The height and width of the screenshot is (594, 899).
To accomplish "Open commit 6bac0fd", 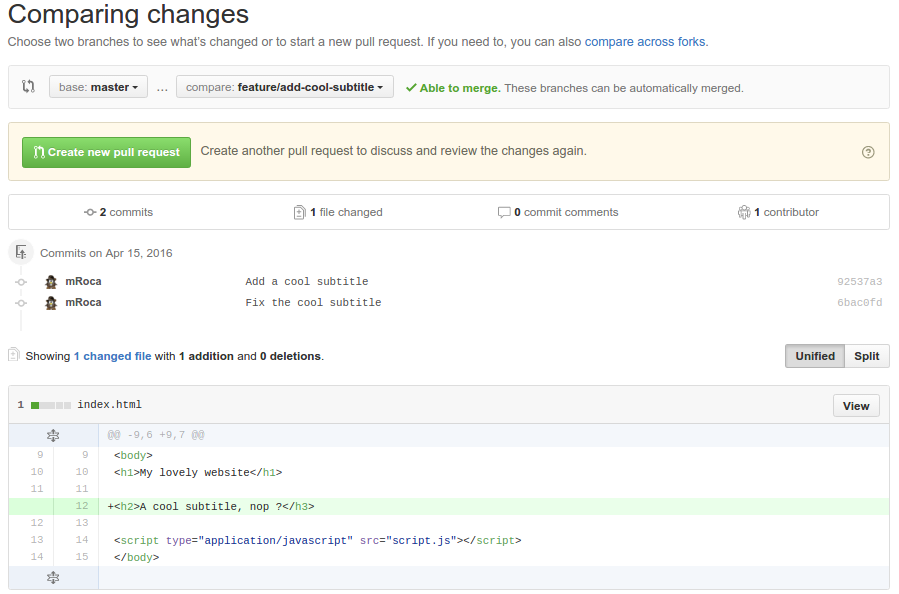I will pos(860,302).
